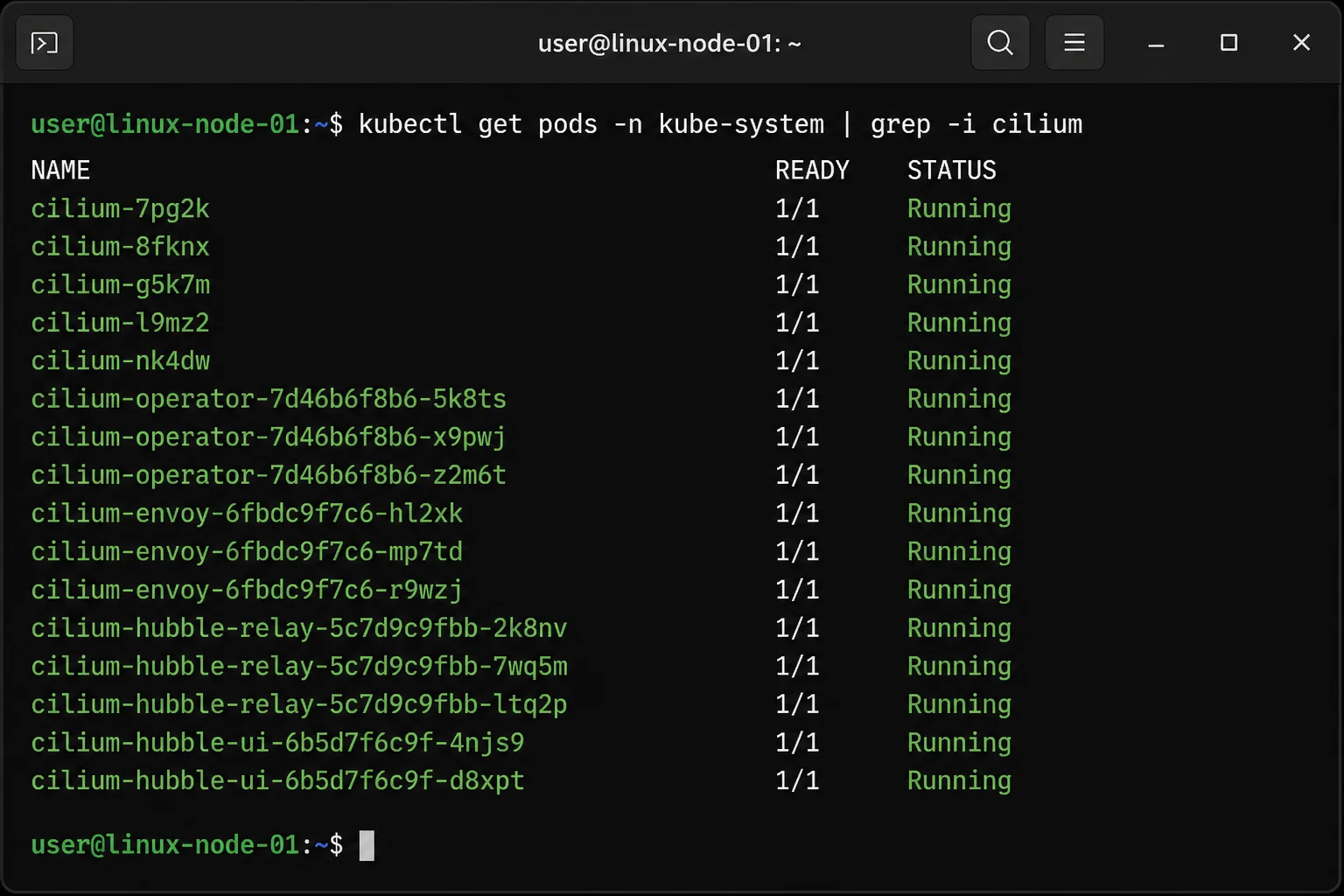This screenshot has height=896, width=1344.
Task: Select pod cilium-operator-7d46b6f8b6-z2m6t
Action: click(x=269, y=476)
